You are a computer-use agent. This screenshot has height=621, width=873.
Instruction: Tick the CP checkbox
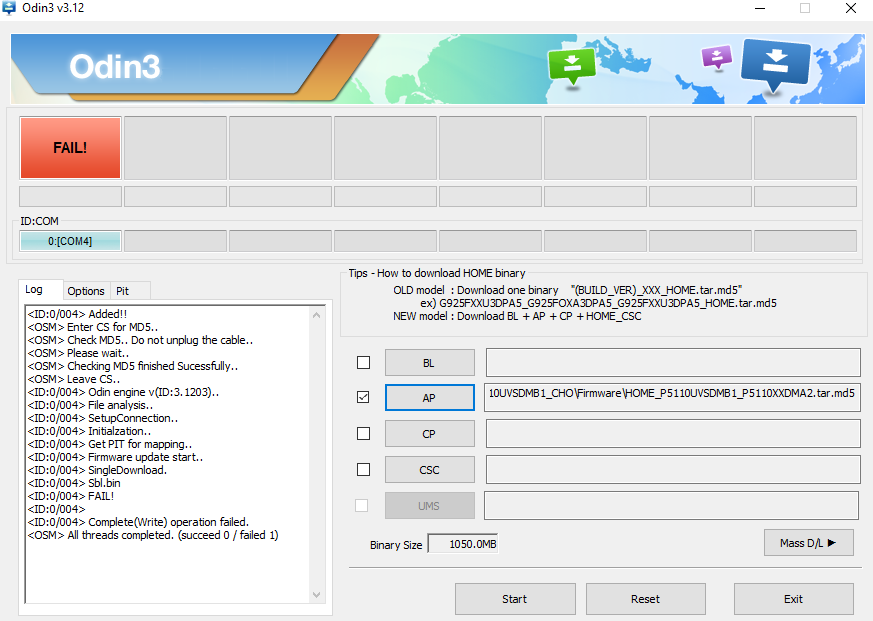pyautogui.click(x=363, y=433)
